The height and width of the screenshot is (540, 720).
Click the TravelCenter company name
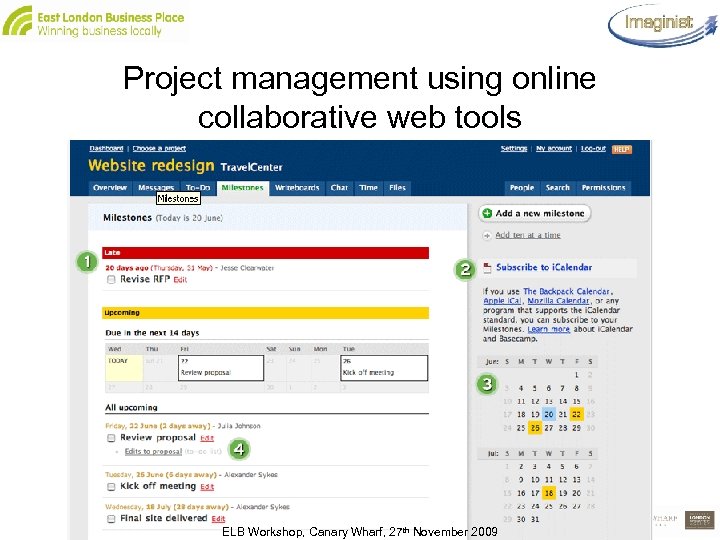coord(251,167)
